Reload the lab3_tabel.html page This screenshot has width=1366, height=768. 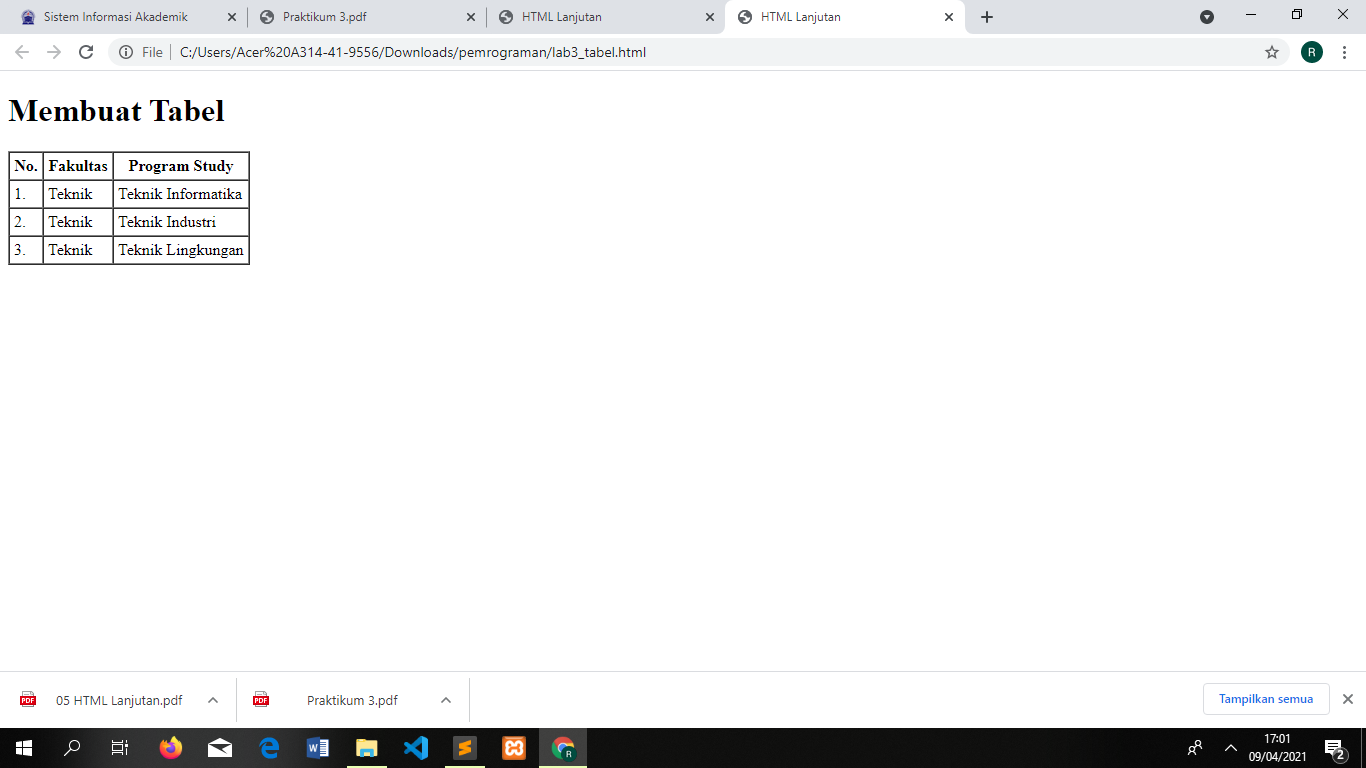coord(85,52)
